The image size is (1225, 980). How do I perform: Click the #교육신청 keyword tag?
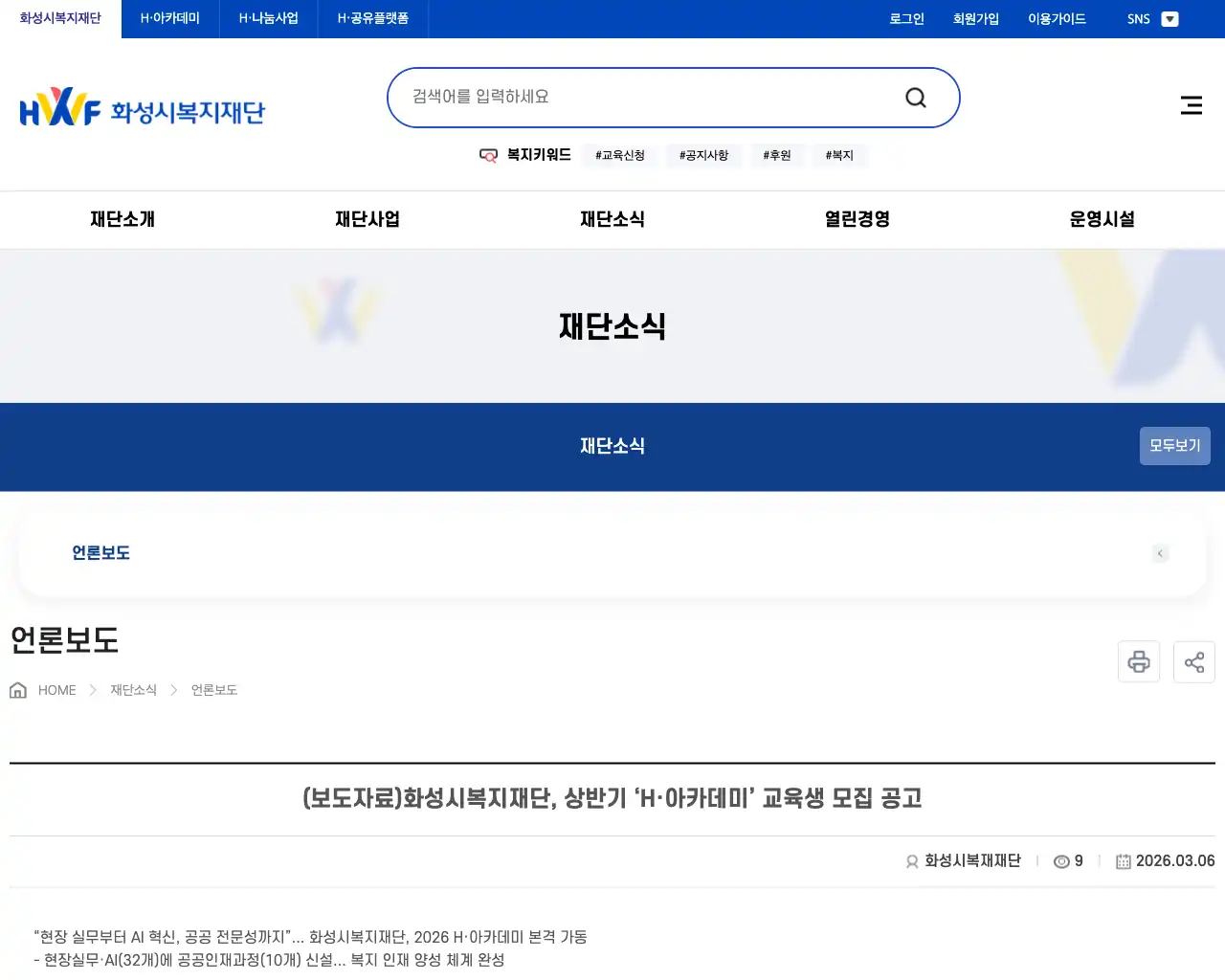coord(619,155)
